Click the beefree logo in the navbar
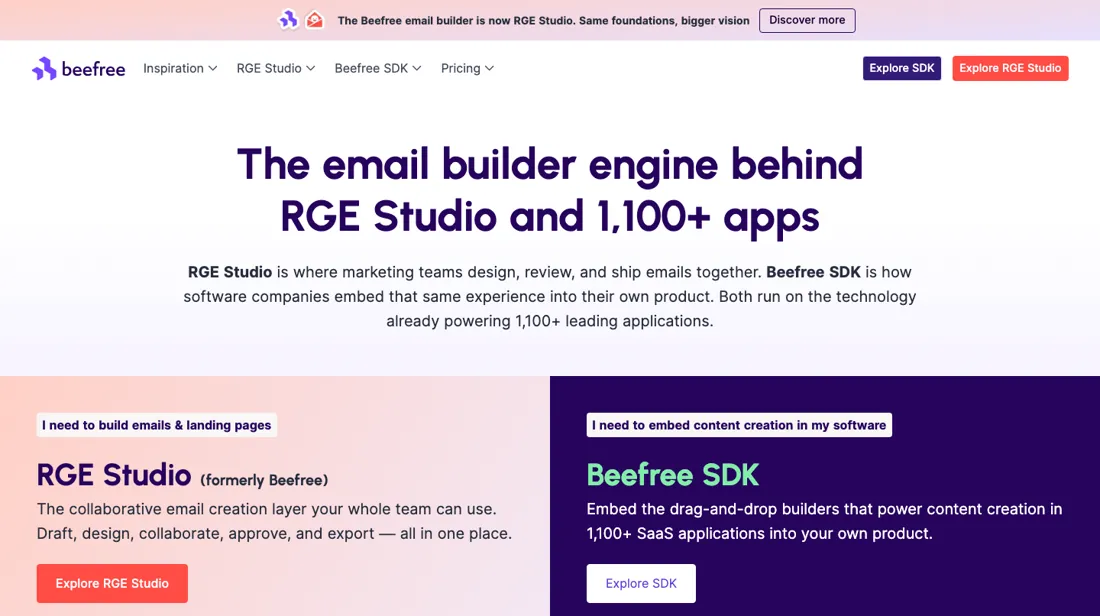The image size is (1100, 616). (79, 68)
